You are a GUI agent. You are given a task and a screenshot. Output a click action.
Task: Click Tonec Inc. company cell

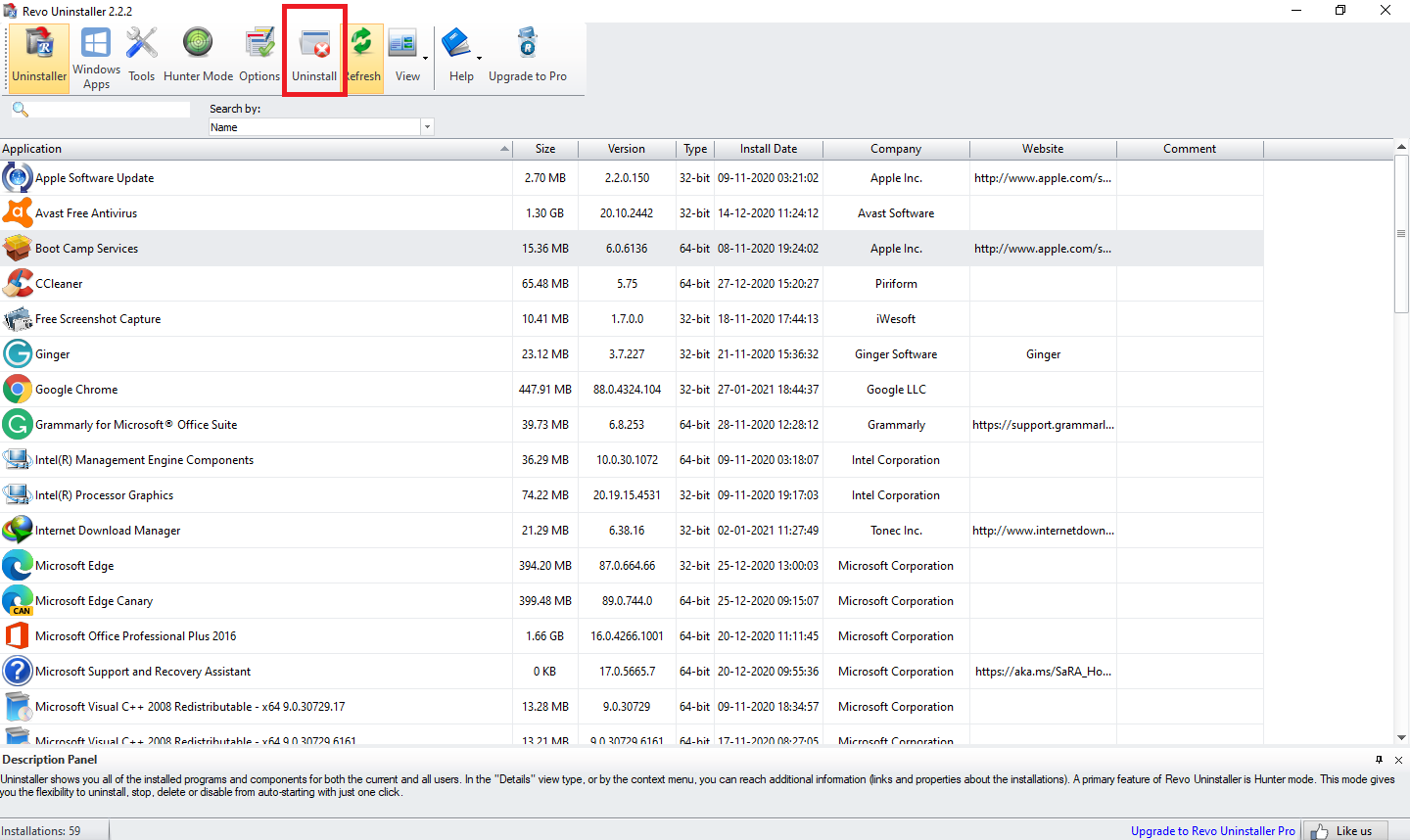tap(896, 531)
